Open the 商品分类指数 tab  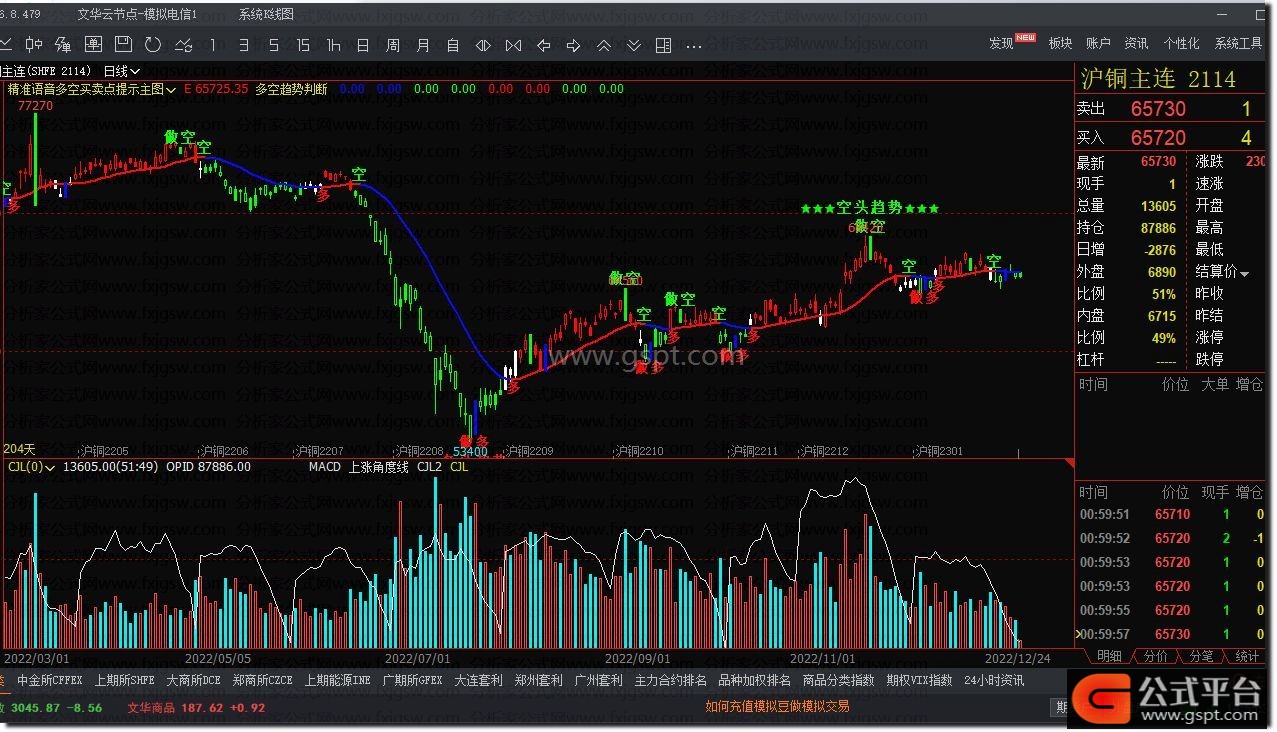(838, 681)
